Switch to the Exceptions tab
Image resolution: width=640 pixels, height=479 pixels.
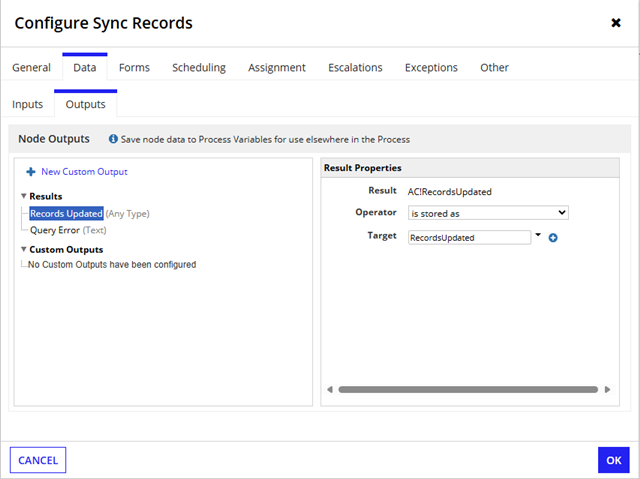(431, 68)
